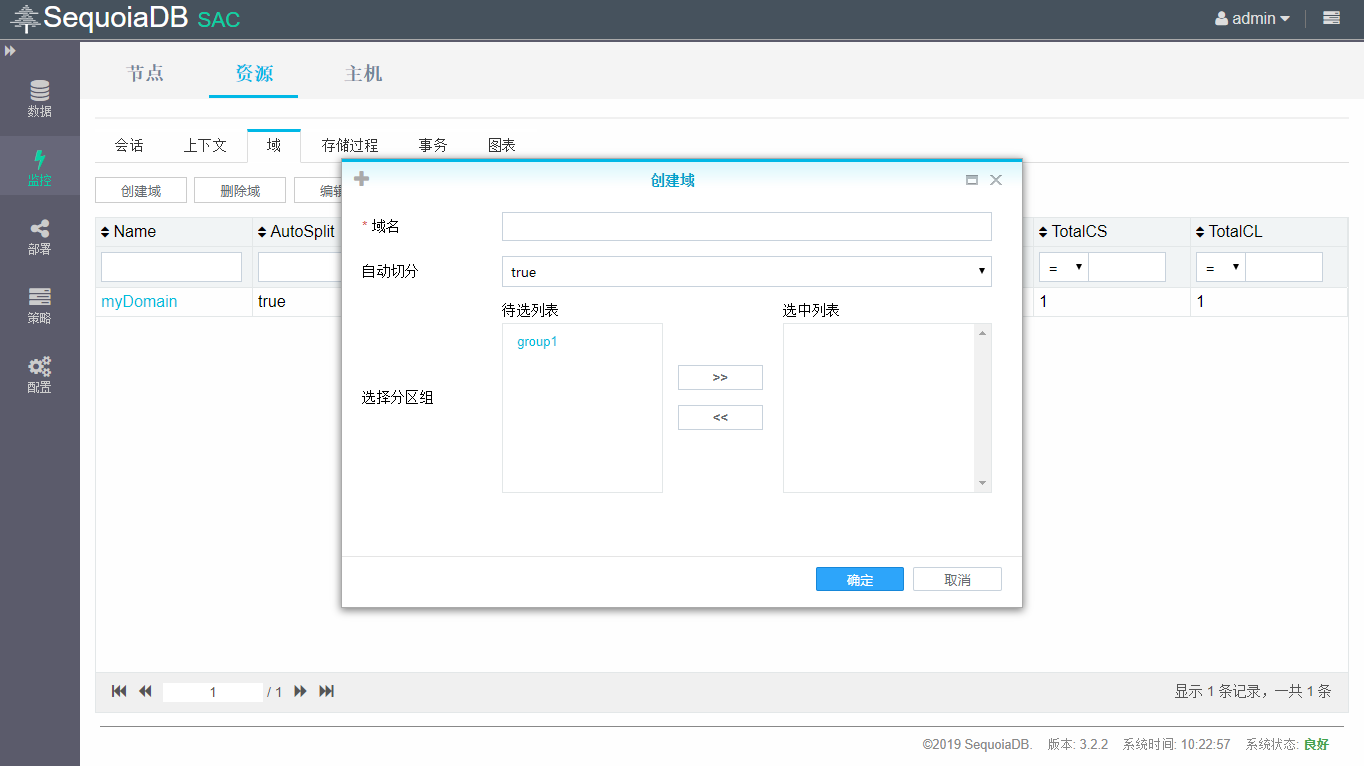Switch to the 会话 sub-tab
Screen dimensions: 1364x766
[x=129, y=145]
